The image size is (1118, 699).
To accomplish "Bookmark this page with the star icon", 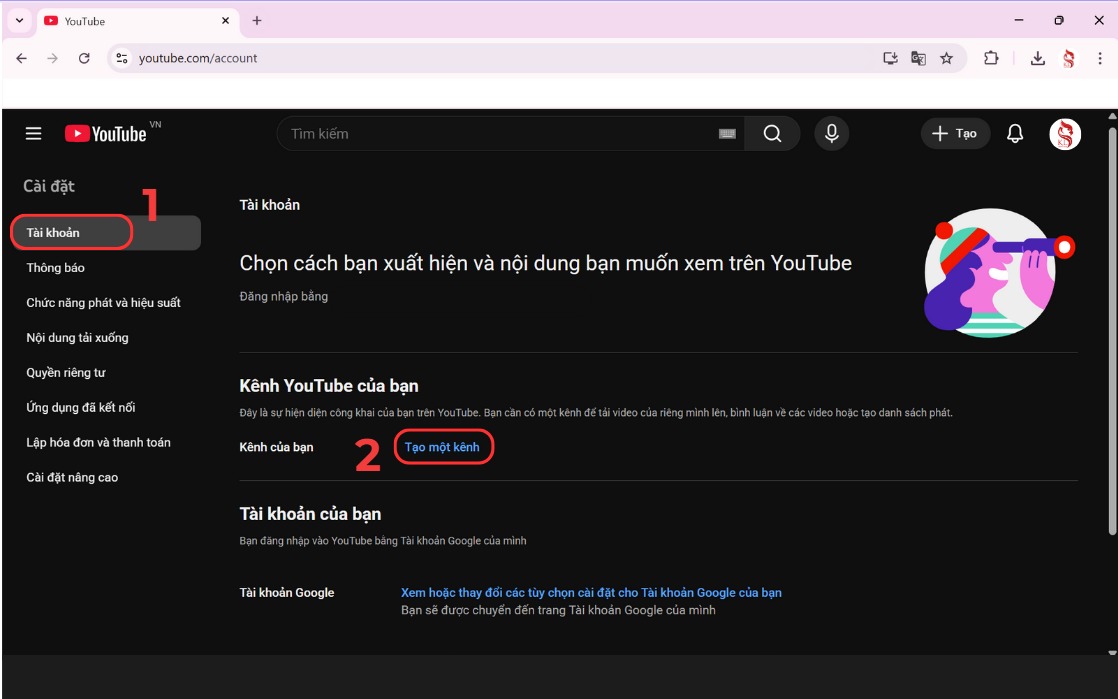I will tap(946, 58).
